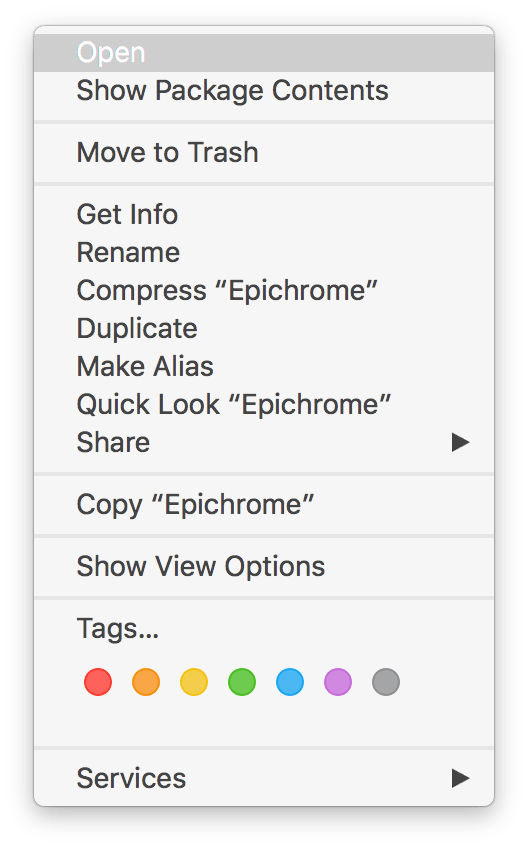528x848 pixels.
Task: Select the Rename option
Action: pos(264,253)
